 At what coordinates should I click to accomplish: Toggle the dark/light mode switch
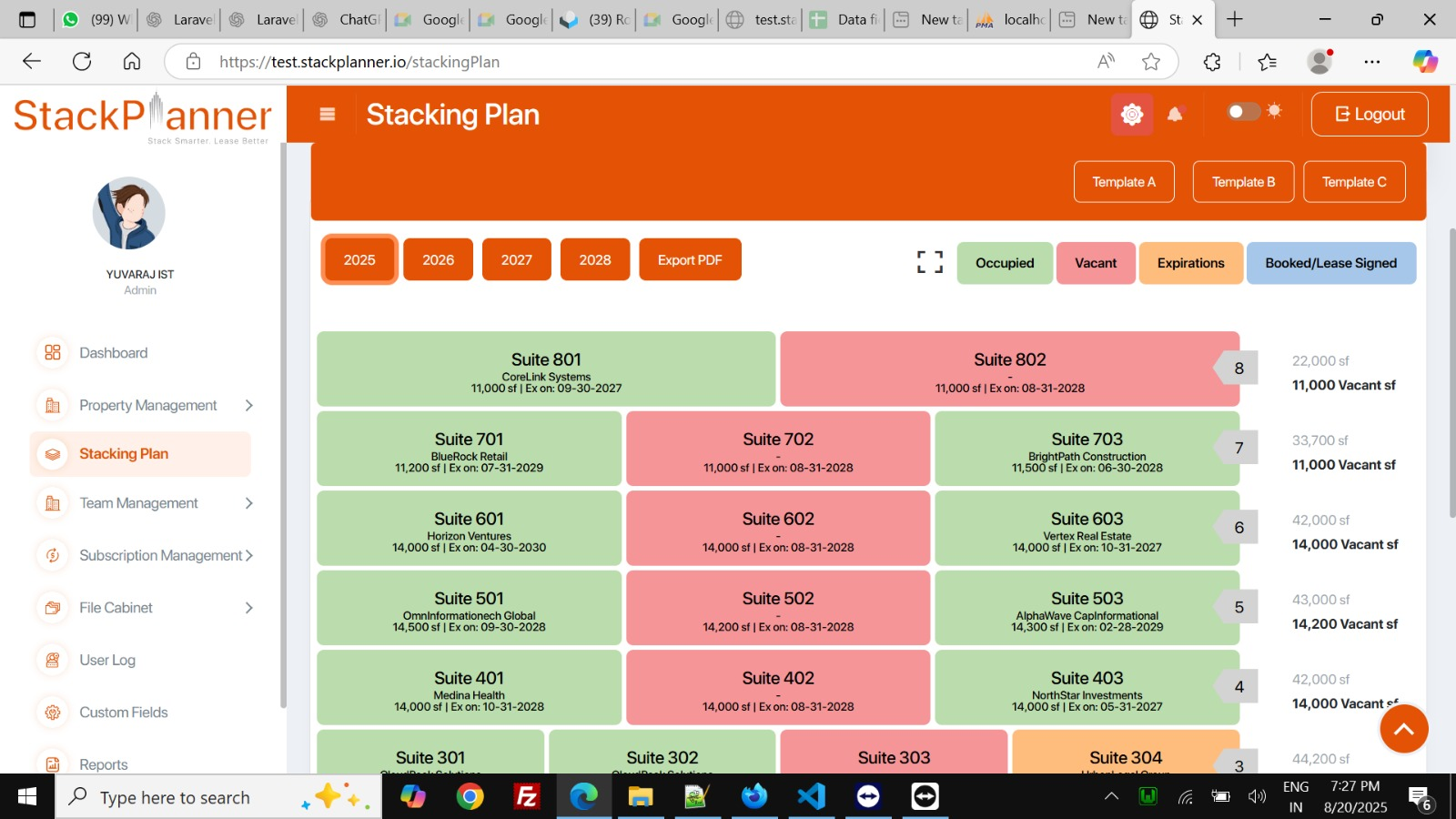click(1243, 112)
